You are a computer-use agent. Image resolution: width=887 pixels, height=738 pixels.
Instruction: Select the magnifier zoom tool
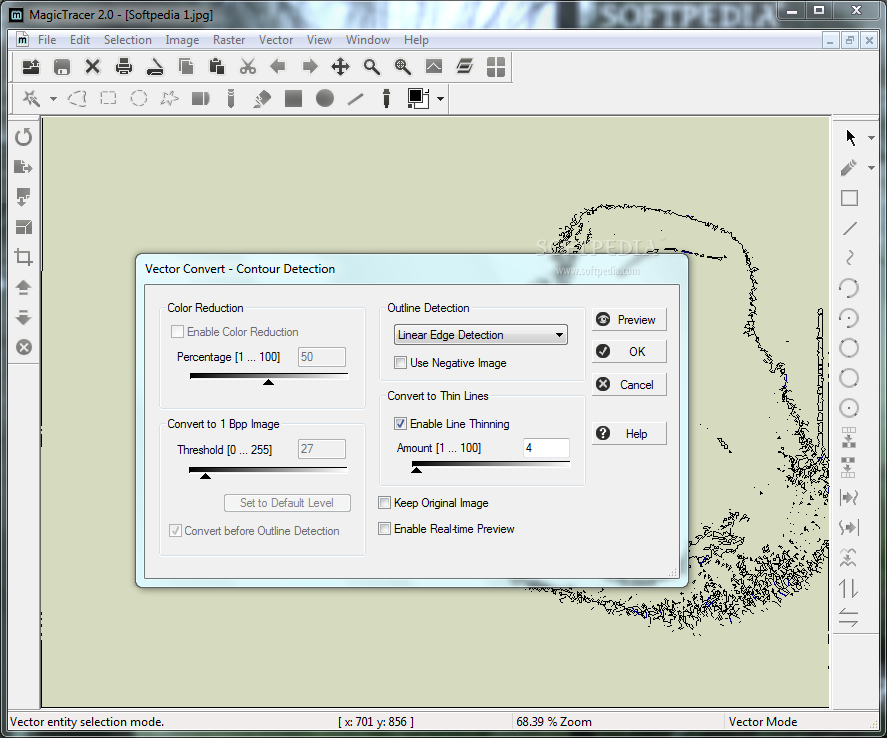pos(372,67)
